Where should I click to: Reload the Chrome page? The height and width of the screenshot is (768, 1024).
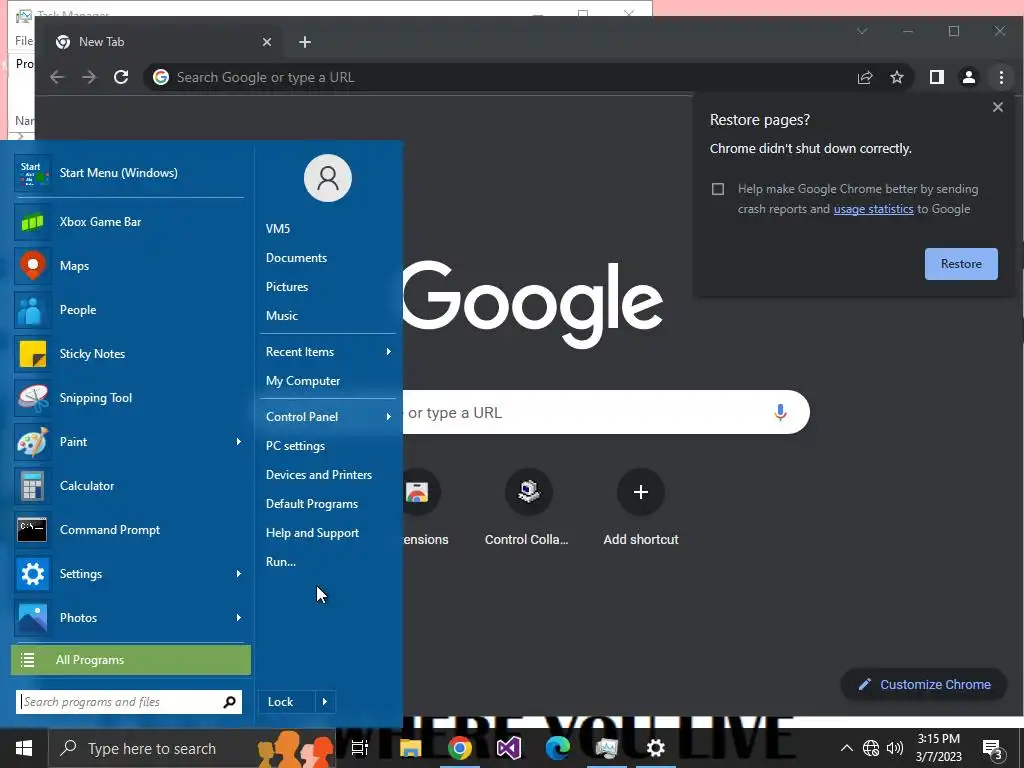(121, 77)
